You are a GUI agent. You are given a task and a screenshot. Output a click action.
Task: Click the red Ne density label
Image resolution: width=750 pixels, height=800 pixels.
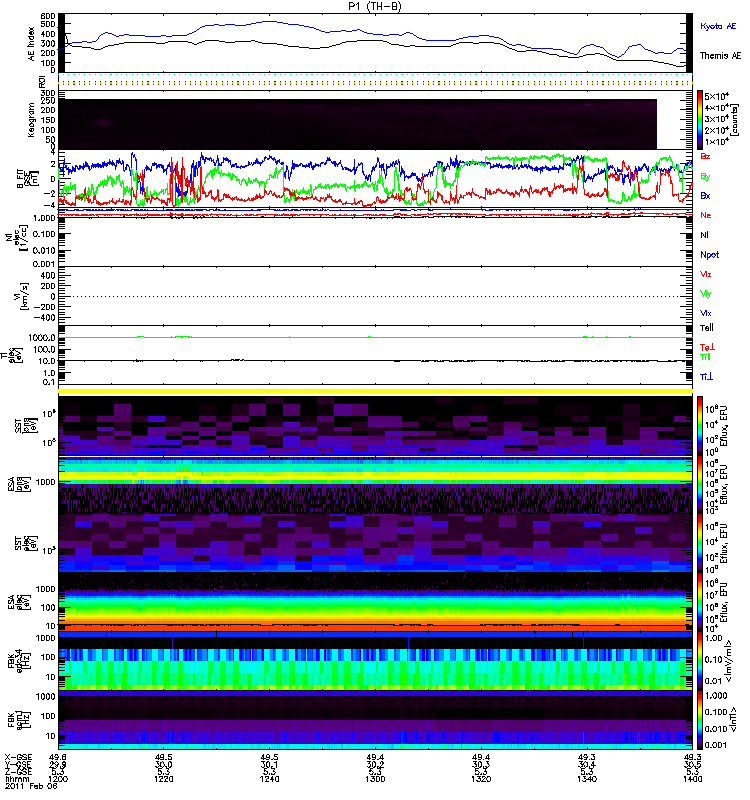point(706,215)
